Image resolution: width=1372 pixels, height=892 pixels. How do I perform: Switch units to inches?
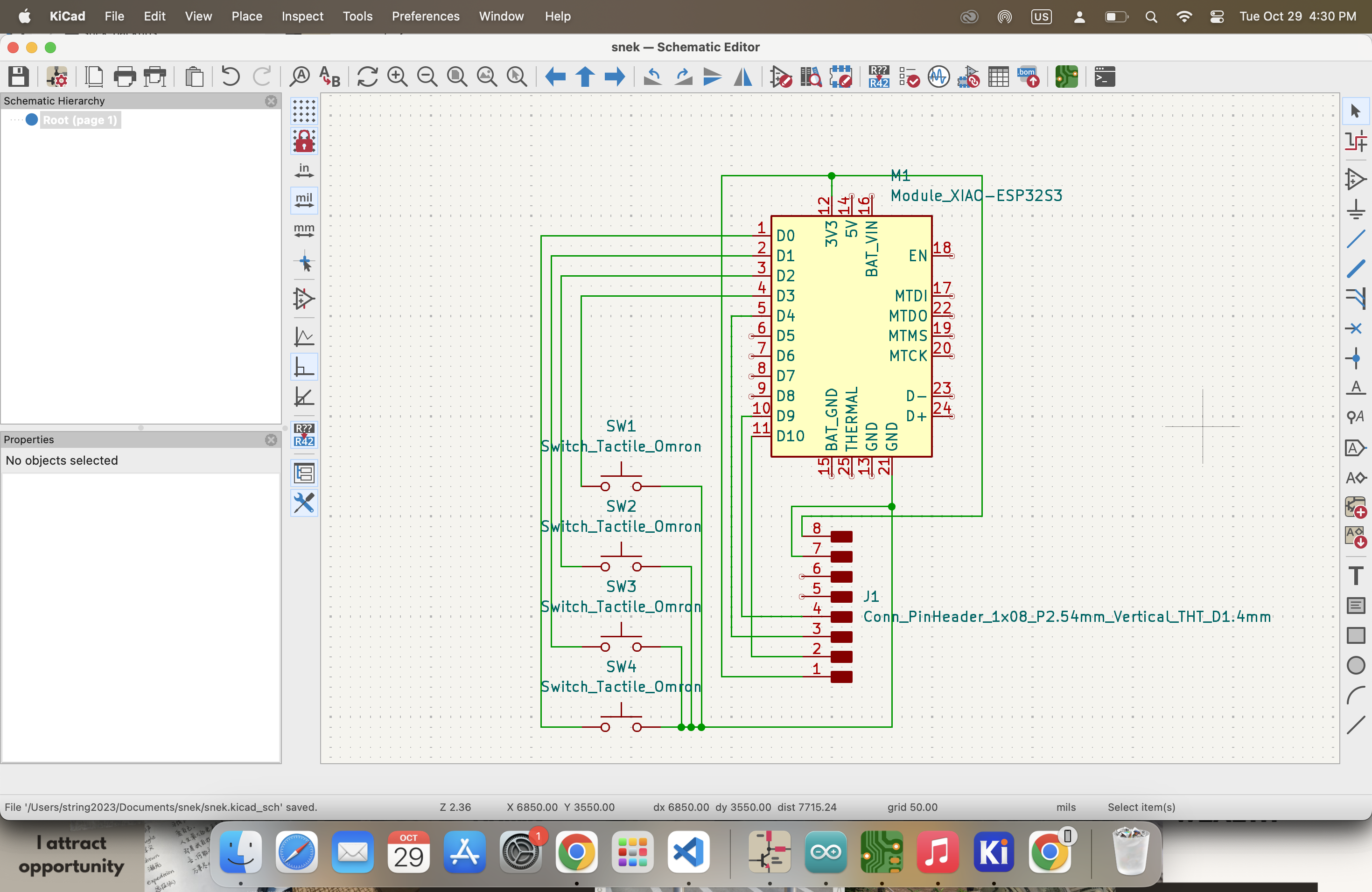(x=304, y=171)
